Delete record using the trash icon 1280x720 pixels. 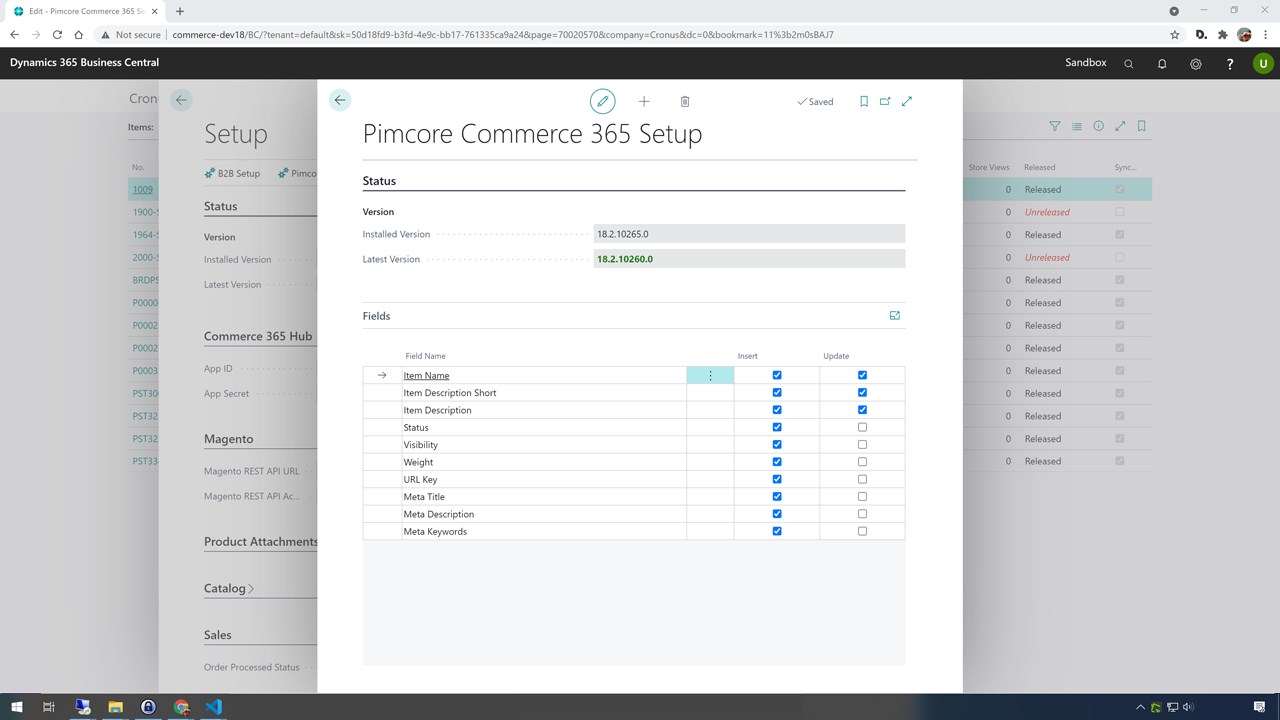coord(685,101)
